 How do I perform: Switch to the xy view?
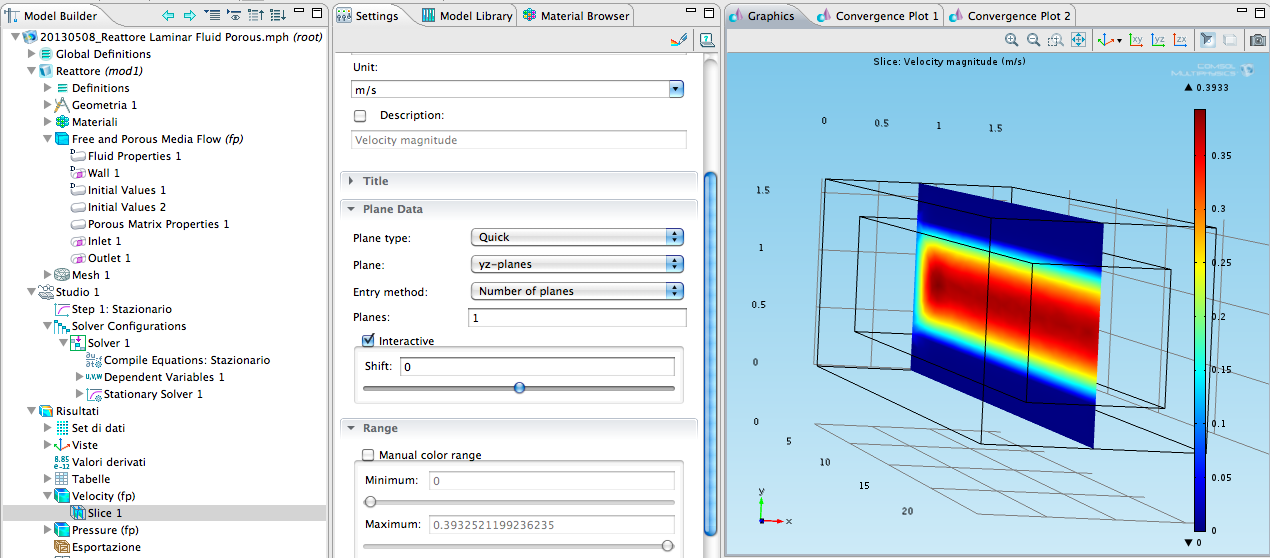tap(1136, 40)
